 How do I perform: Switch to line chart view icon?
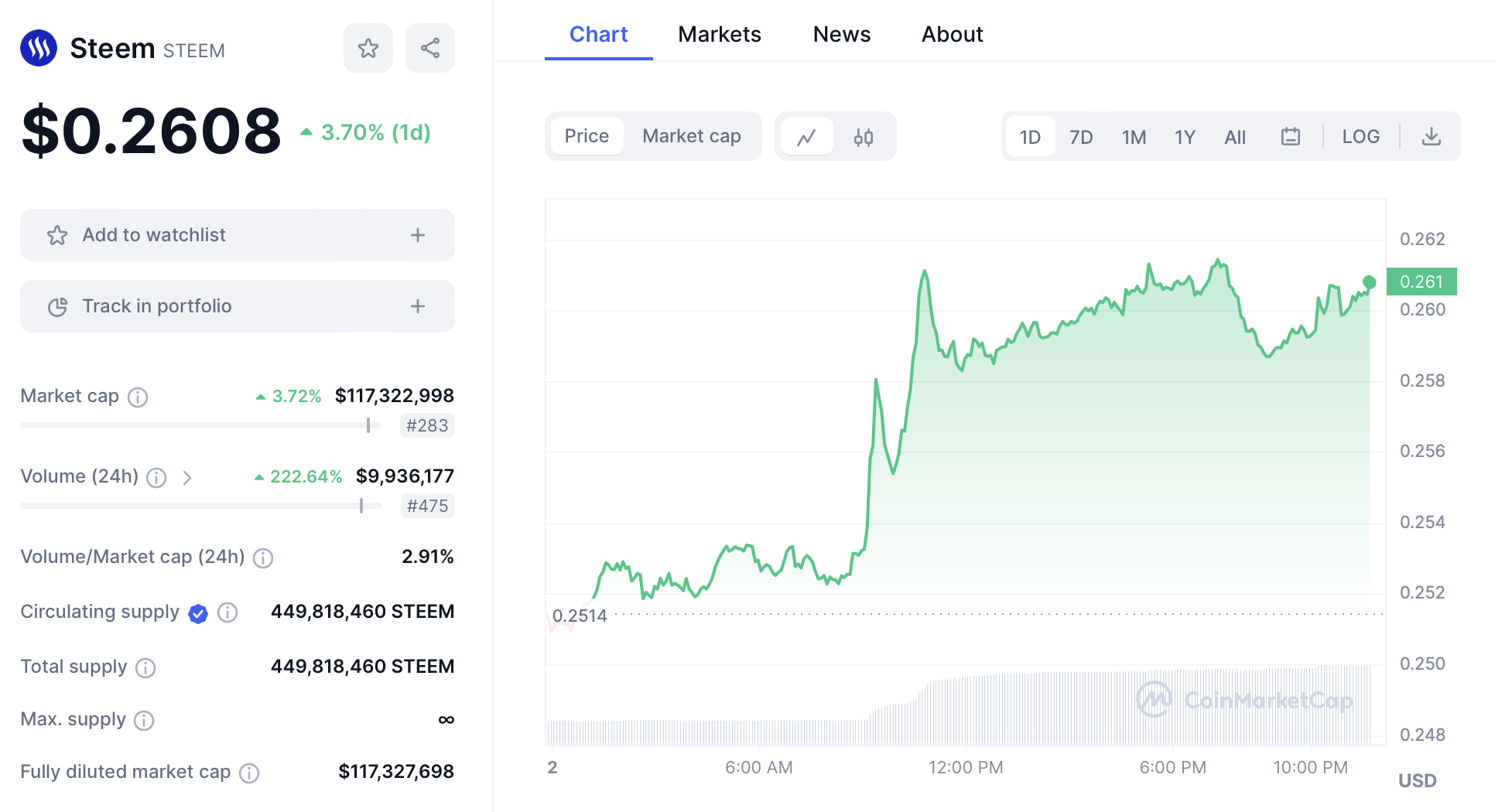(x=807, y=137)
